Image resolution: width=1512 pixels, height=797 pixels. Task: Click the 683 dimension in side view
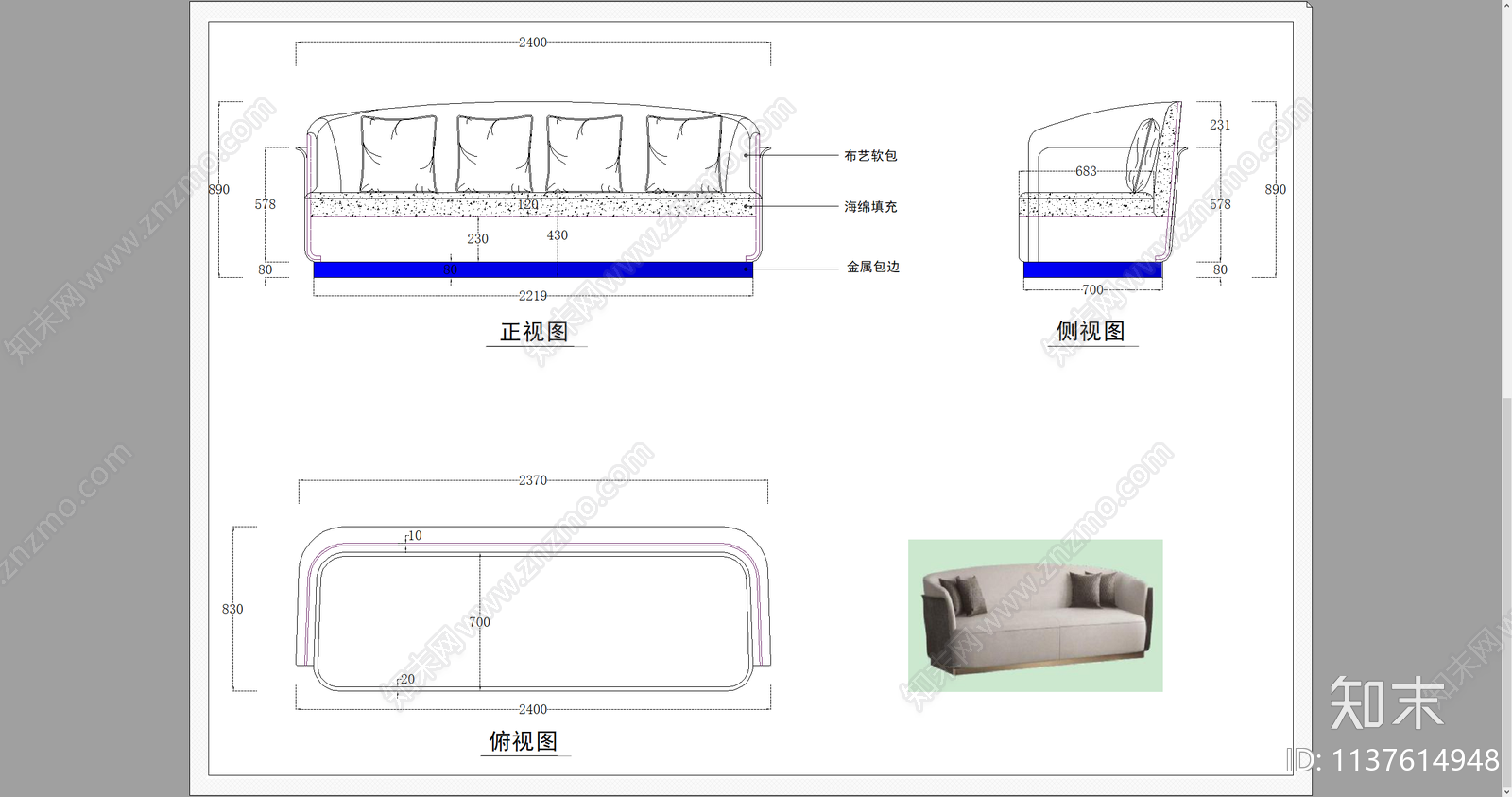[x=1086, y=171]
